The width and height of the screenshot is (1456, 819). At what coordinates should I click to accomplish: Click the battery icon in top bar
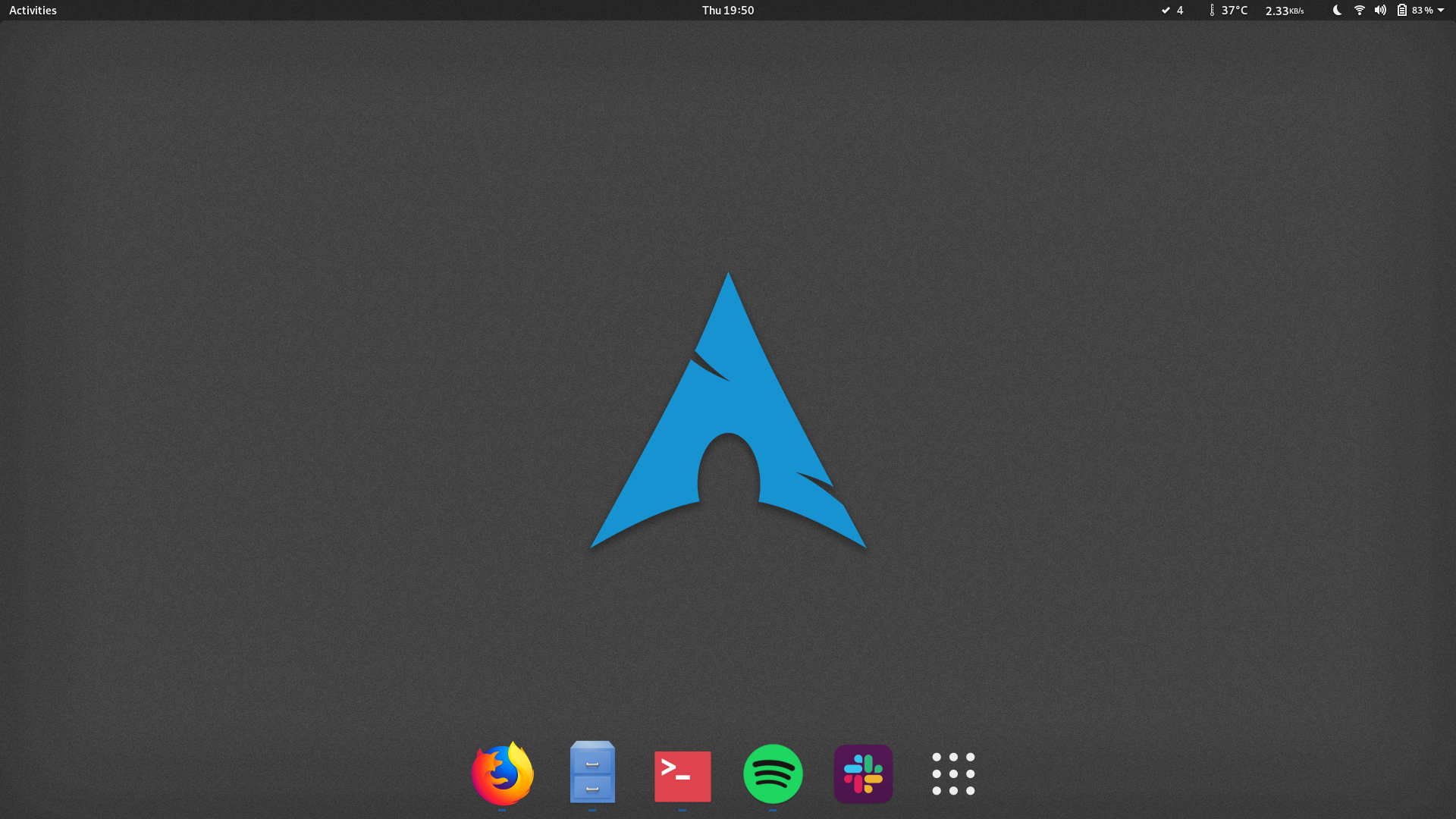point(1402,10)
